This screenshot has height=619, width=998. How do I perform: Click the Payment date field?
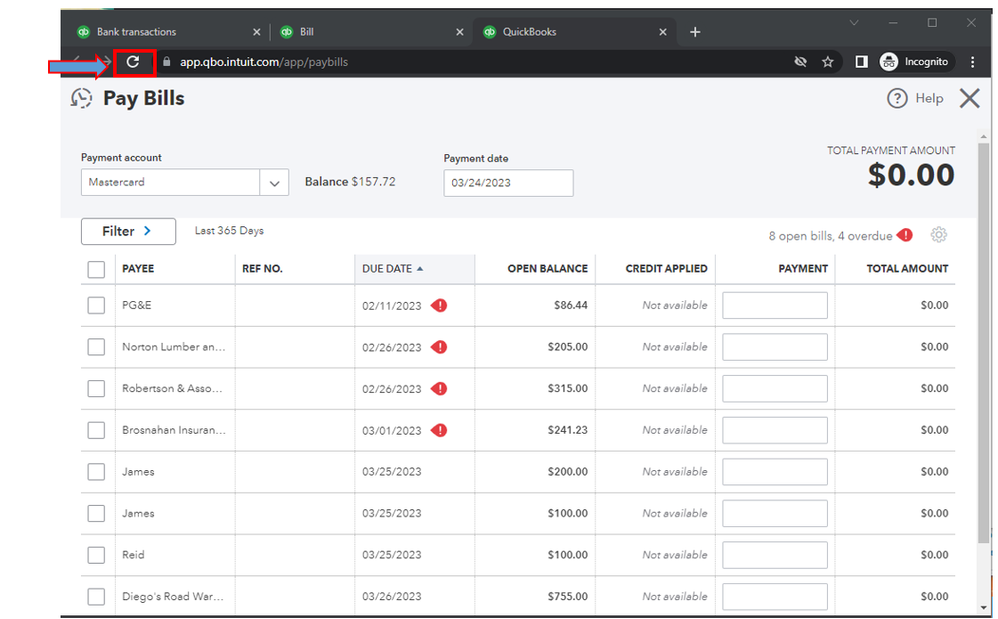click(x=508, y=183)
